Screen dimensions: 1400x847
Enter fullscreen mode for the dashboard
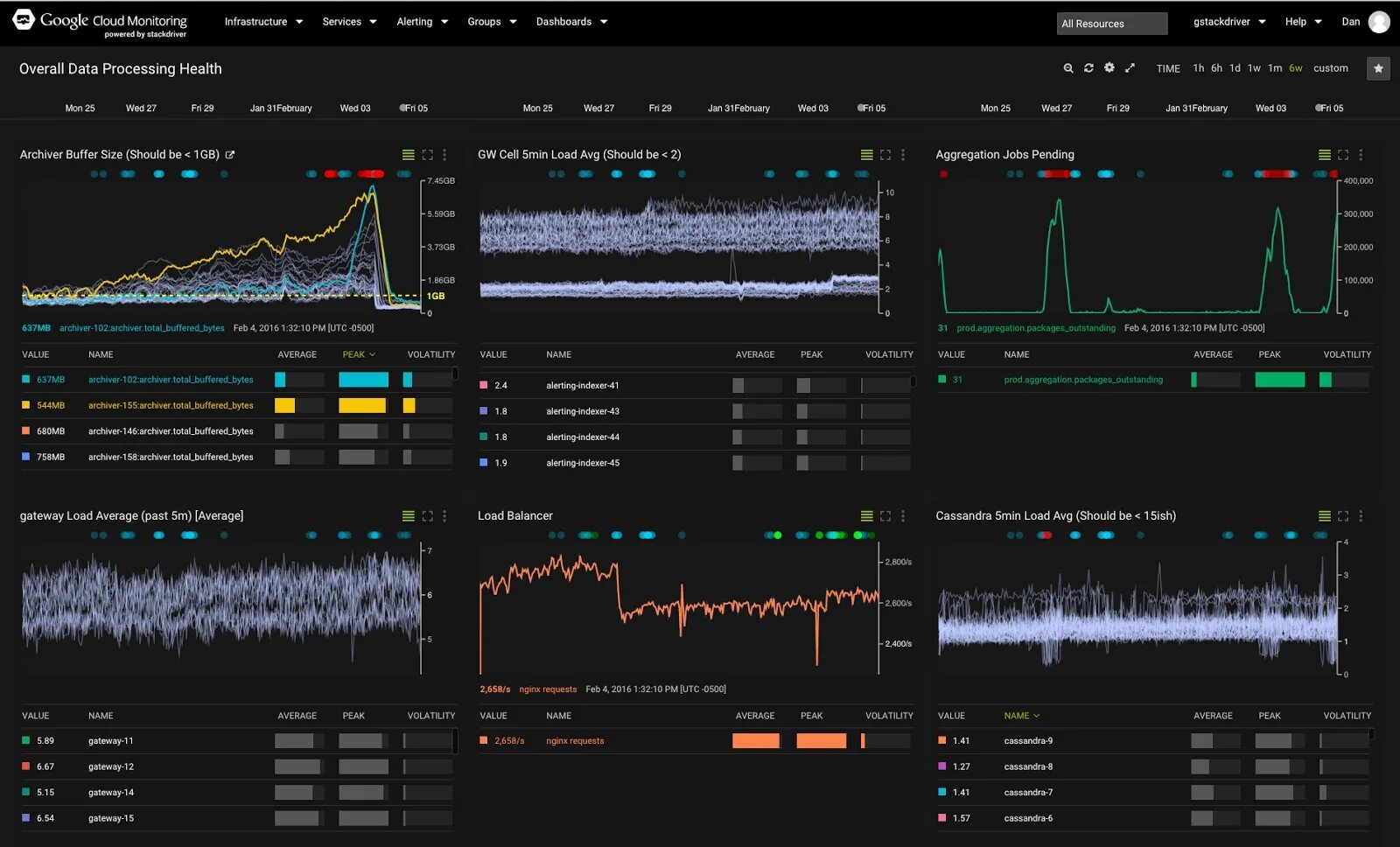pos(1130,67)
